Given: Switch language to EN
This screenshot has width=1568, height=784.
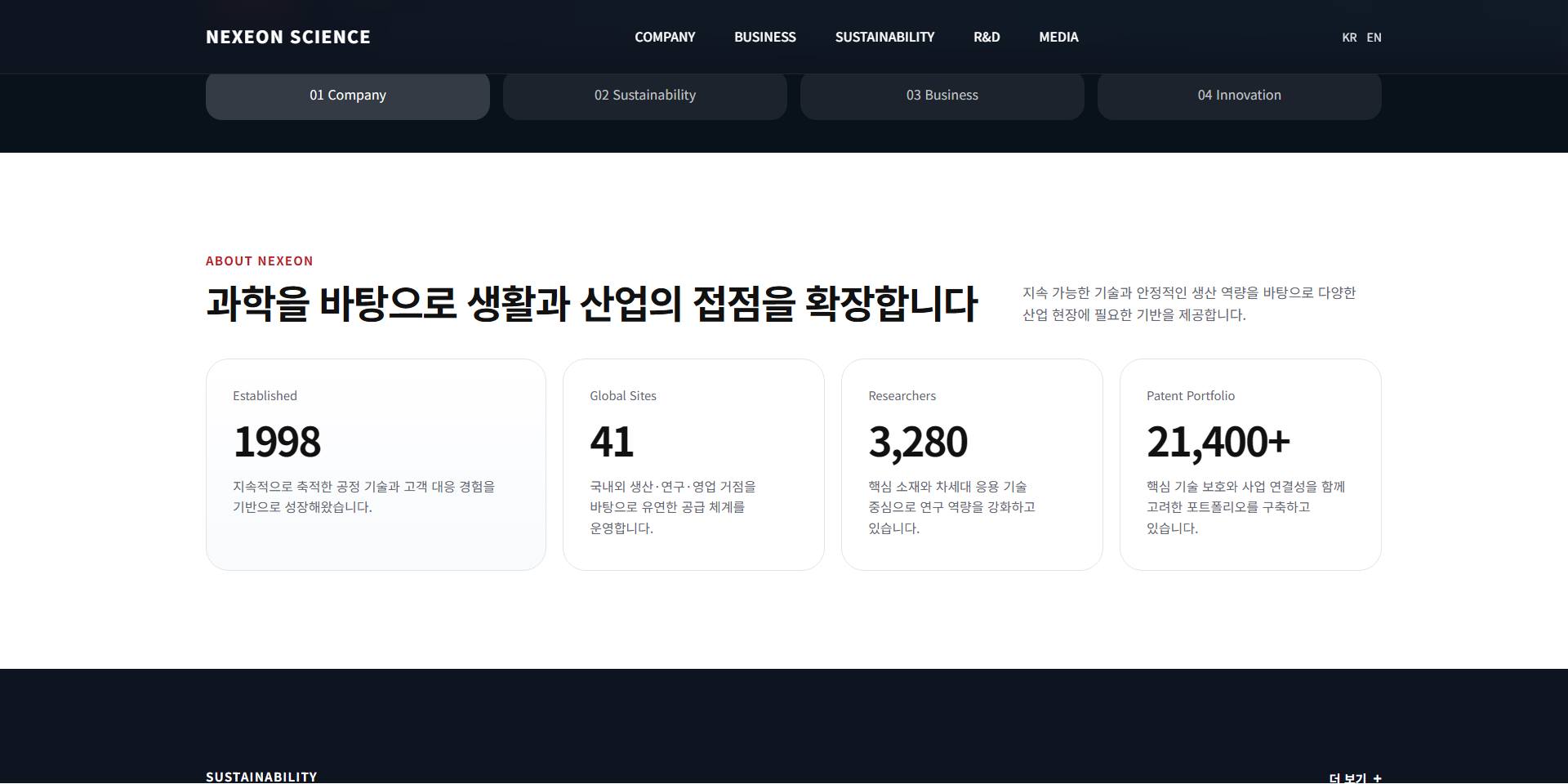Looking at the screenshot, I should (1374, 38).
